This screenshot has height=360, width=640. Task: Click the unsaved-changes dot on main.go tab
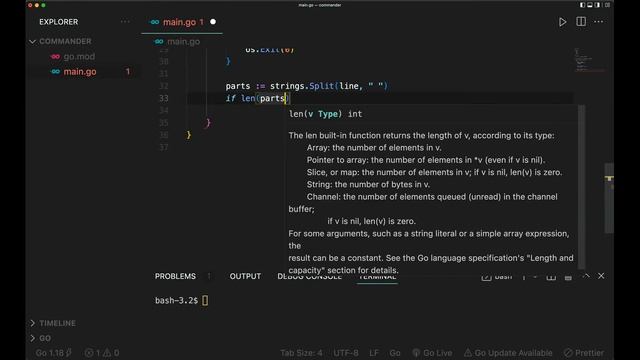tap(213, 22)
